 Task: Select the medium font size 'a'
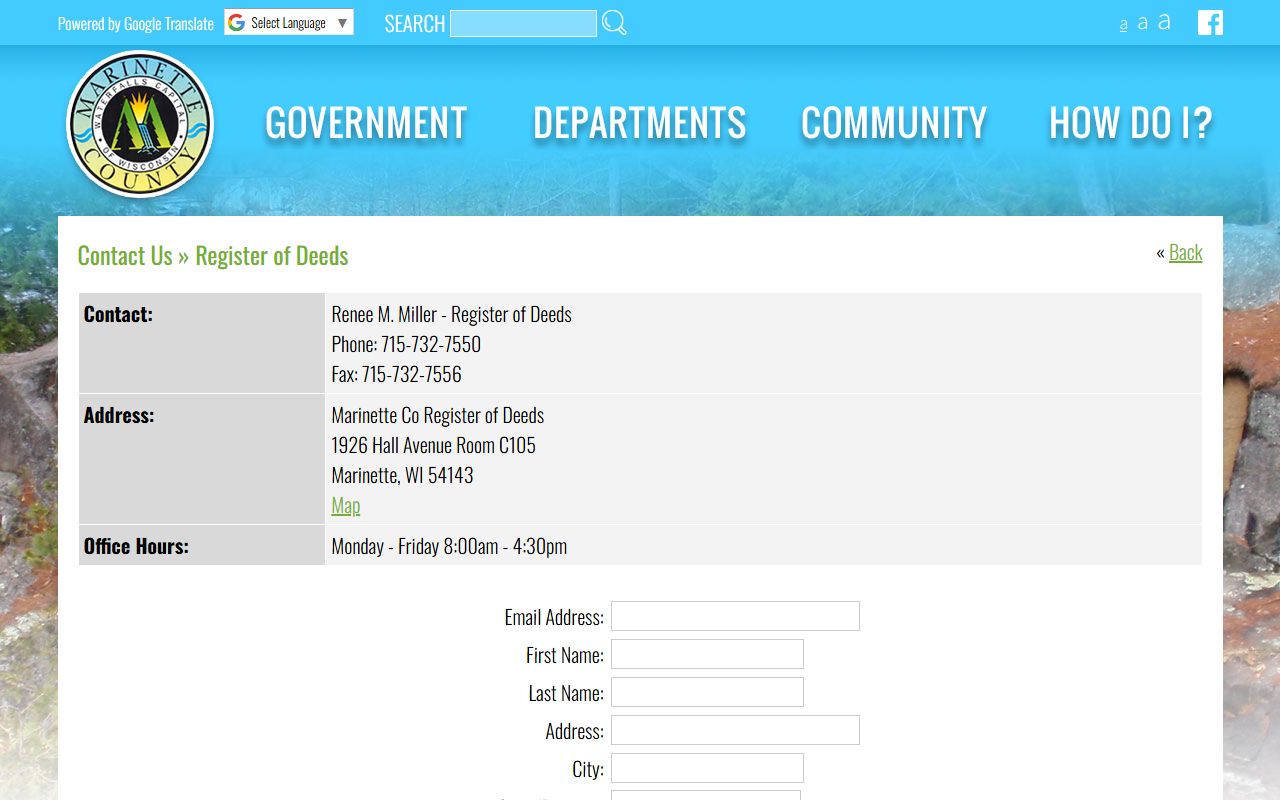tap(1143, 23)
